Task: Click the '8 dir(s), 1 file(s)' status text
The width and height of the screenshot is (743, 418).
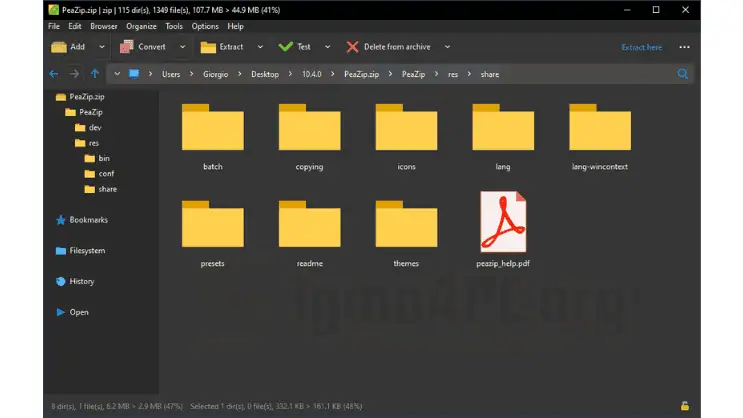Action: 117,406
